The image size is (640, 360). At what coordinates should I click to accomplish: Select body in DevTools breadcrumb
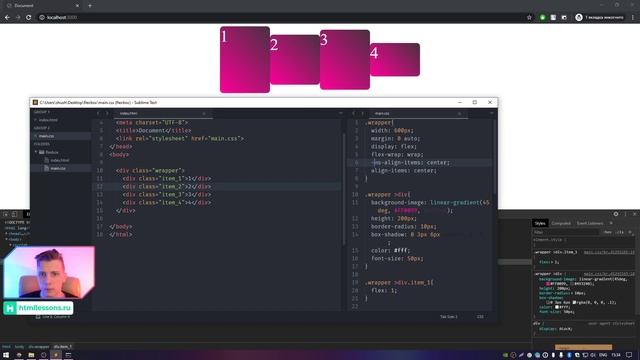[19, 347]
